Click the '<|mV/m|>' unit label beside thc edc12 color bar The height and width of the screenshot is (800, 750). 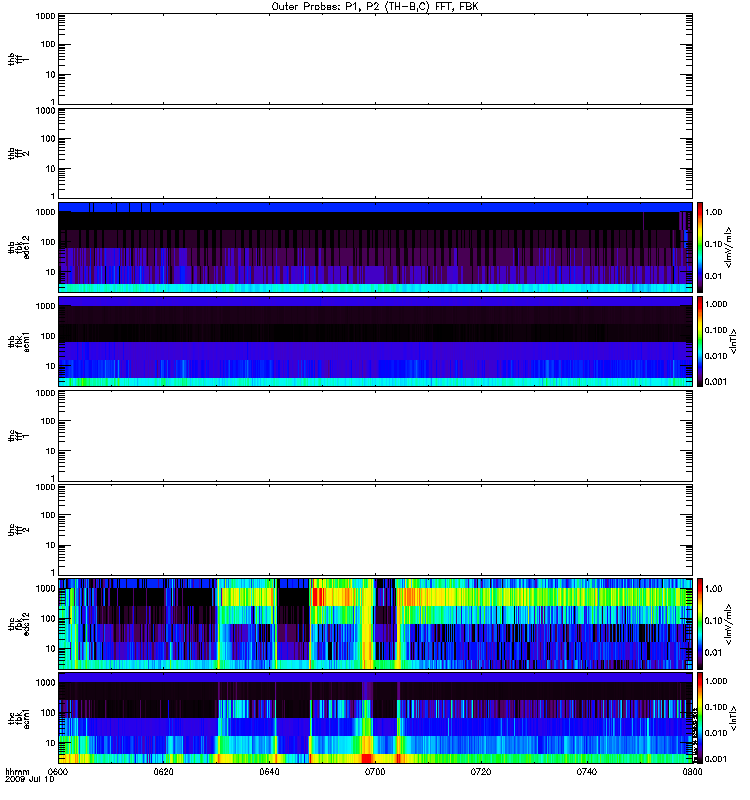click(x=729, y=624)
